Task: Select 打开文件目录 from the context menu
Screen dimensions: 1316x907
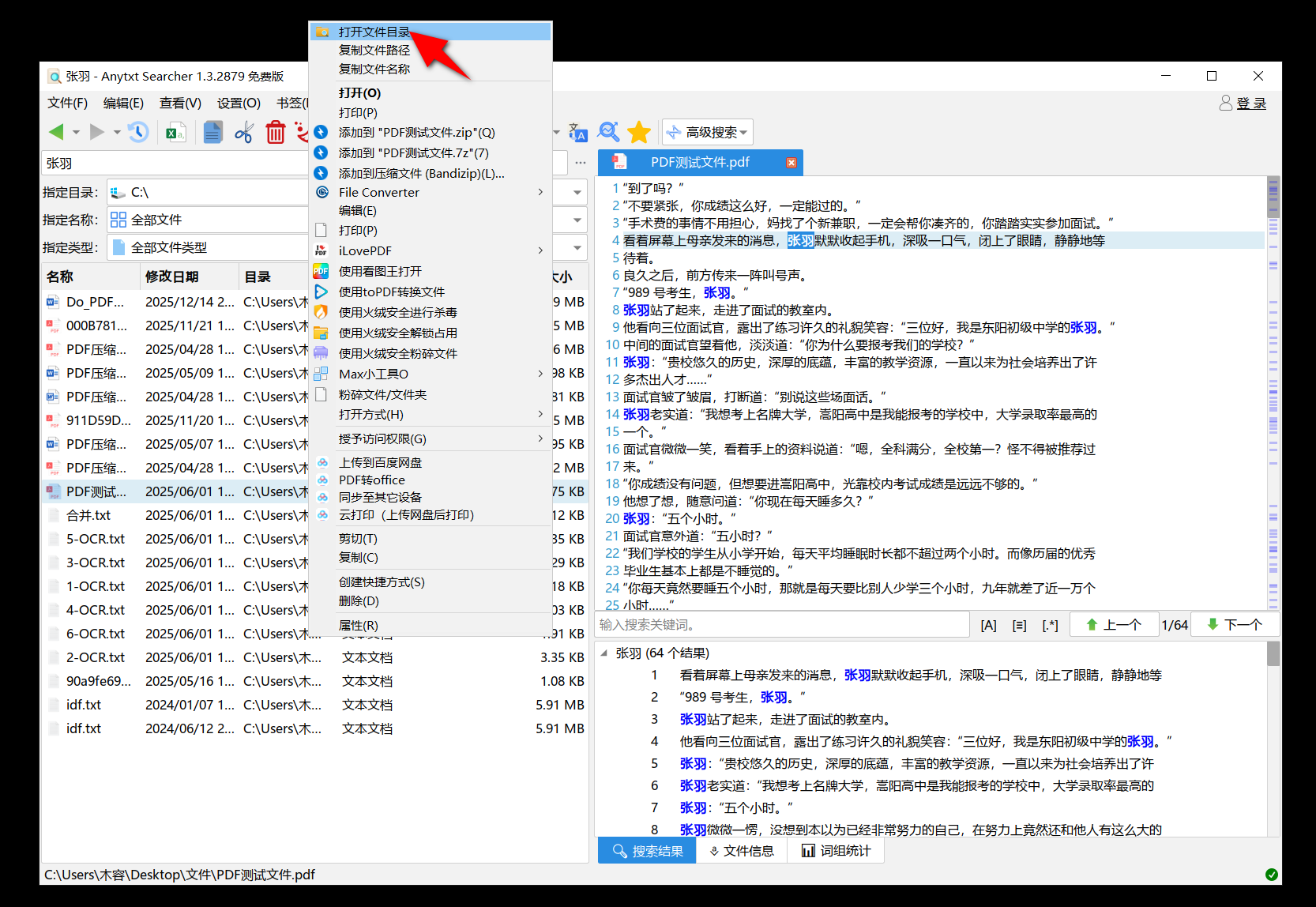Action: 374,32
